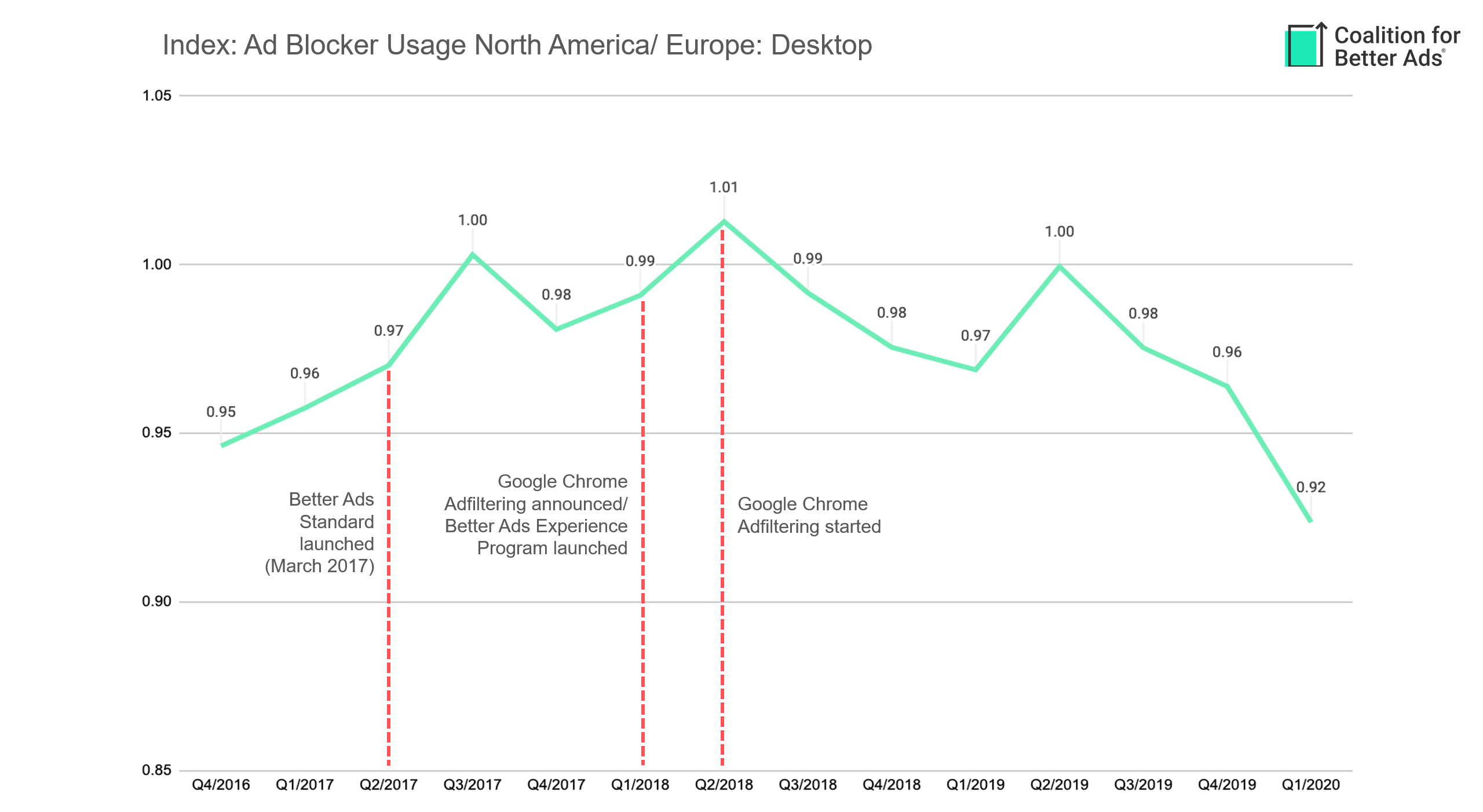1483x812 pixels.
Task: Click the 1.00 data label above Q3/2017
Action: click(x=472, y=220)
